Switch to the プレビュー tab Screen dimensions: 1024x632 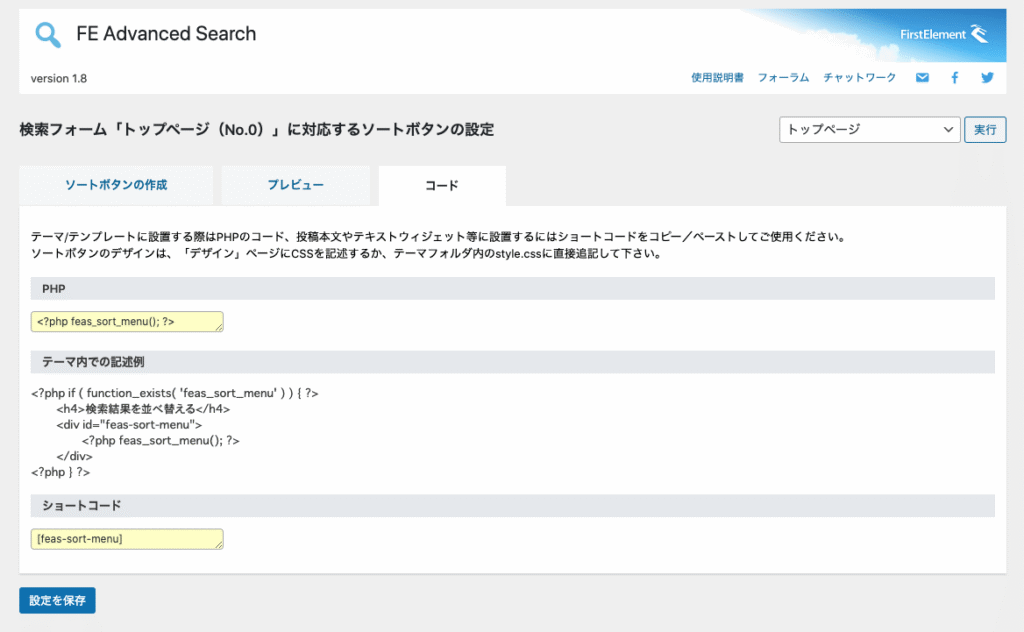[x=296, y=185]
